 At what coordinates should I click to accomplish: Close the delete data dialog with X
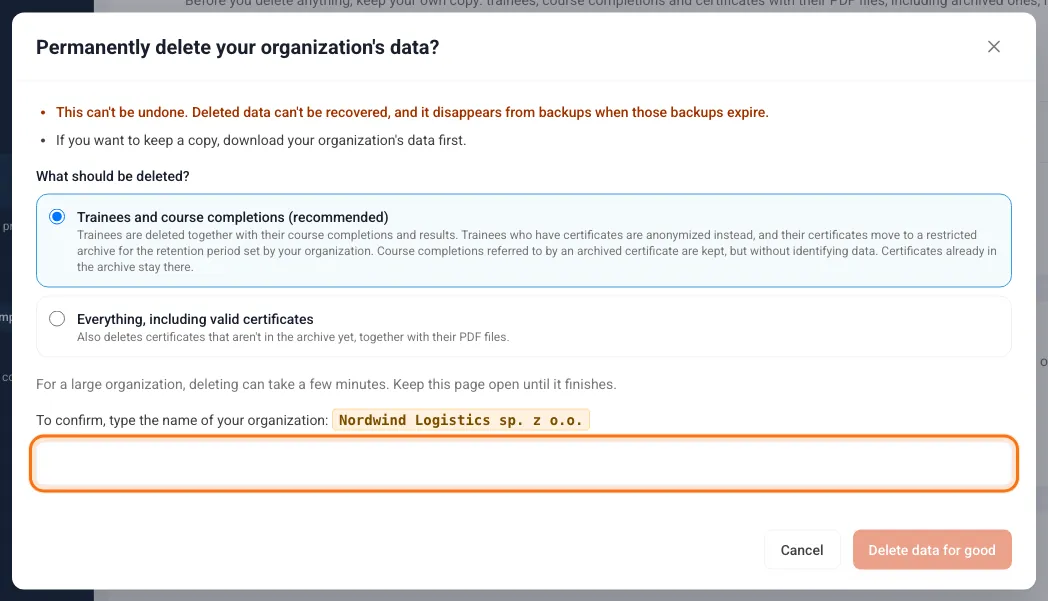(994, 47)
